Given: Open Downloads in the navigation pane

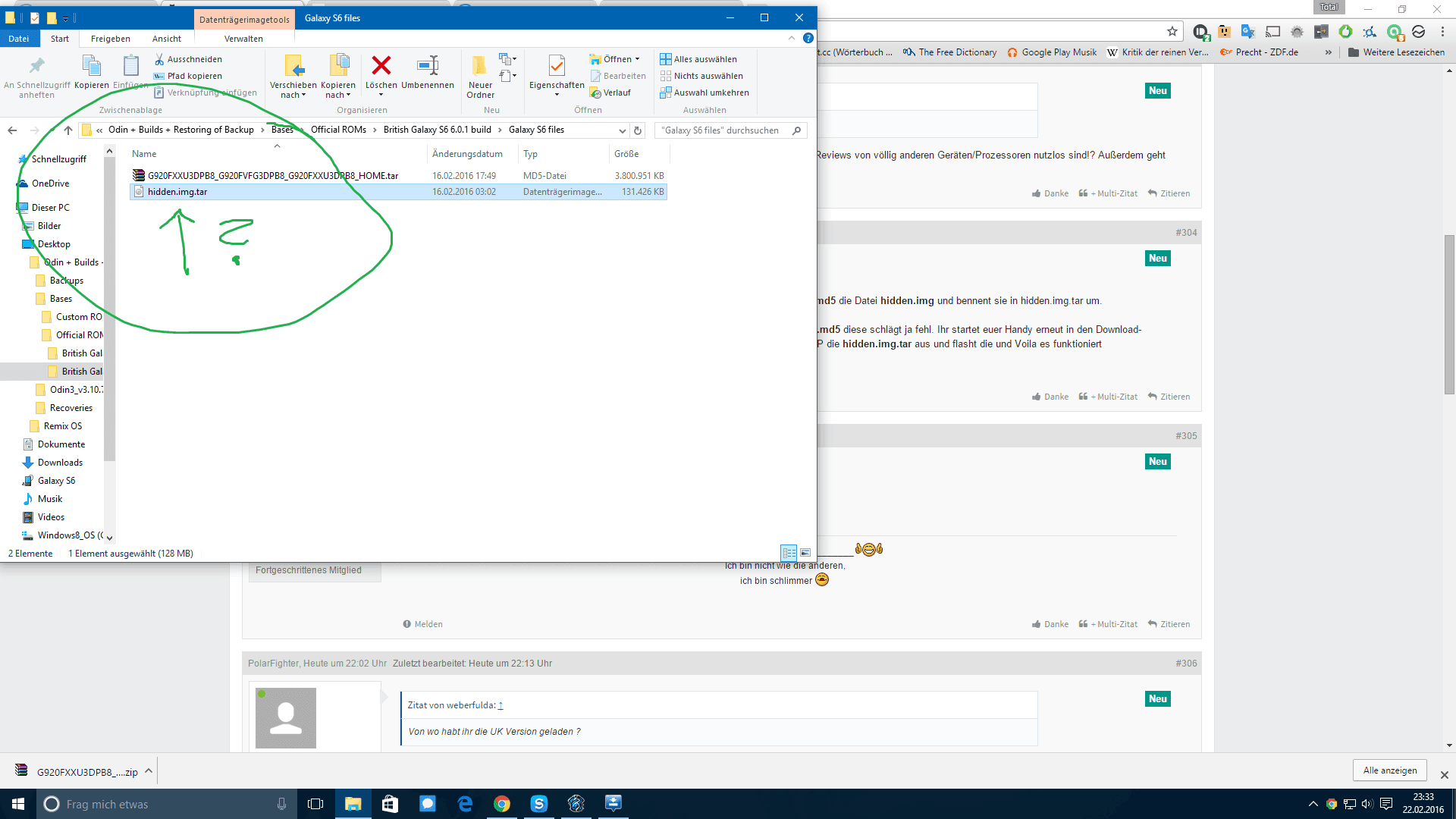Looking at the screenshot, I should click(60, 463).
